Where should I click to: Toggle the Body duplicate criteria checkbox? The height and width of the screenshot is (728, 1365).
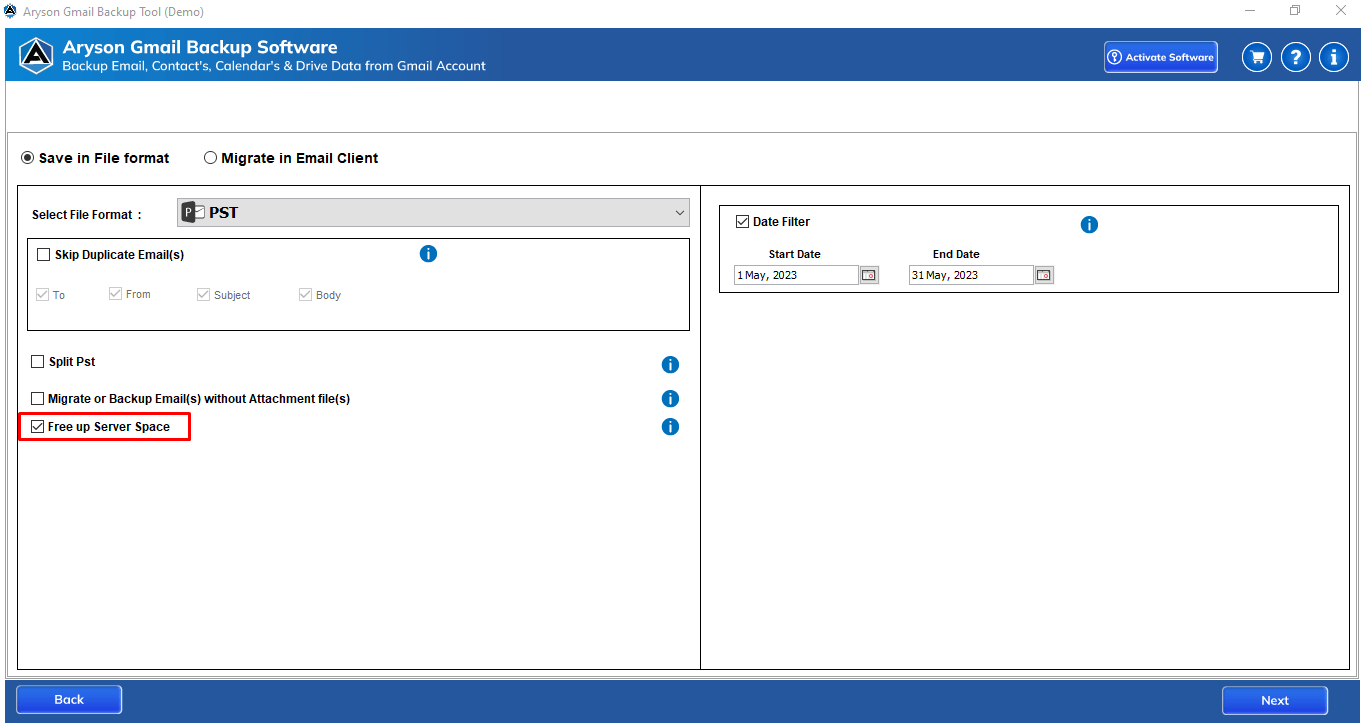[x=305, y=295]
